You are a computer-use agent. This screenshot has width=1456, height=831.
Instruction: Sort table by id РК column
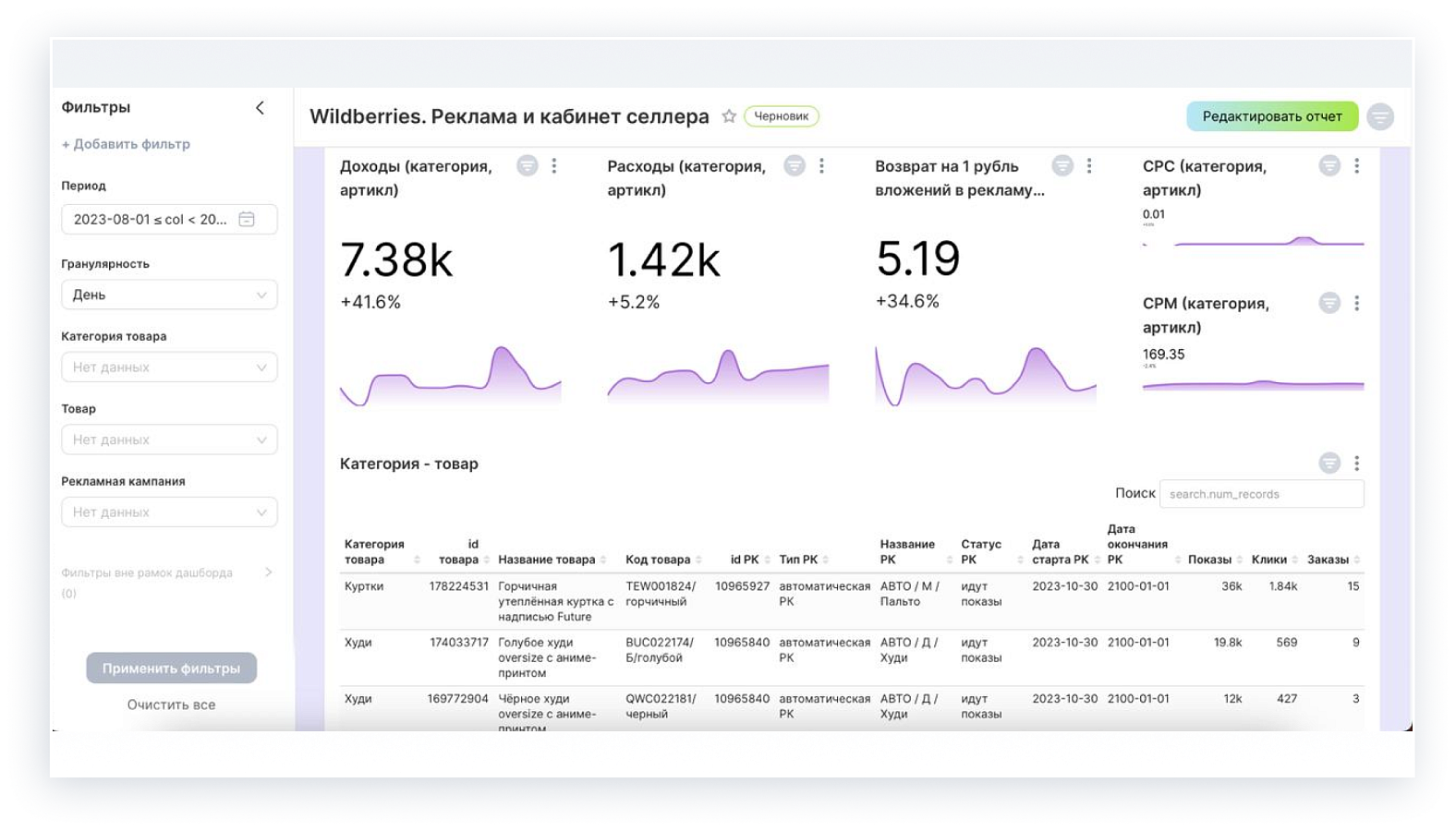click(x=768, y=560)
